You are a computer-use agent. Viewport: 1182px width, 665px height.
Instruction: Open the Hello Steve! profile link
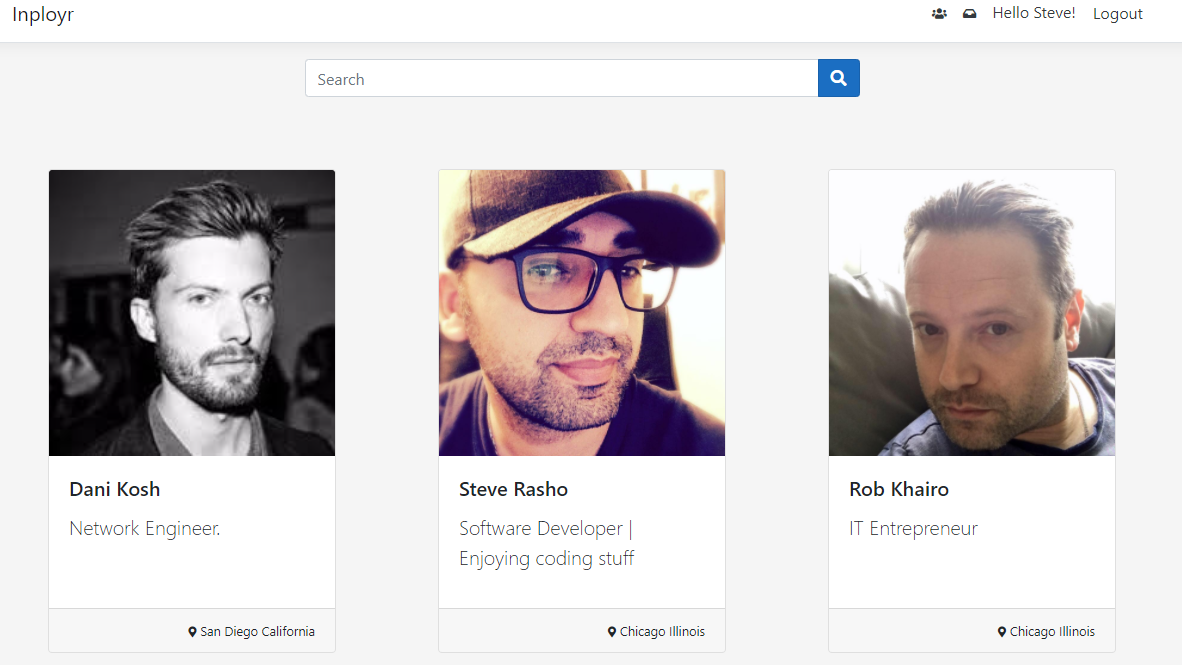pyautogui.click(x=1034, y=13)
